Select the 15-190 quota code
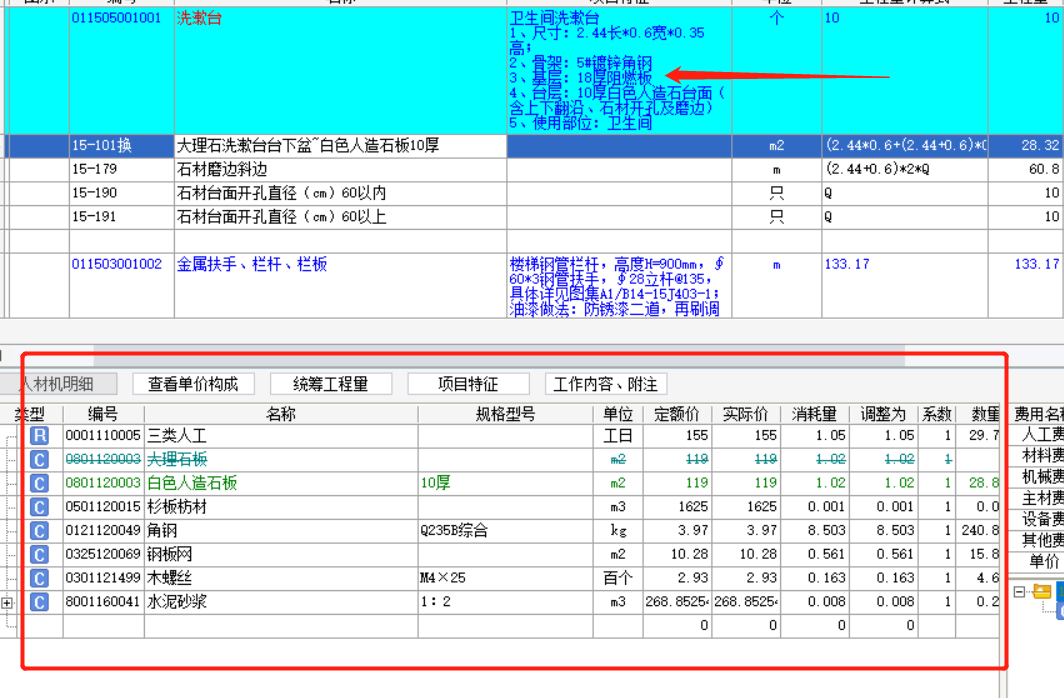 pos(121,193)
